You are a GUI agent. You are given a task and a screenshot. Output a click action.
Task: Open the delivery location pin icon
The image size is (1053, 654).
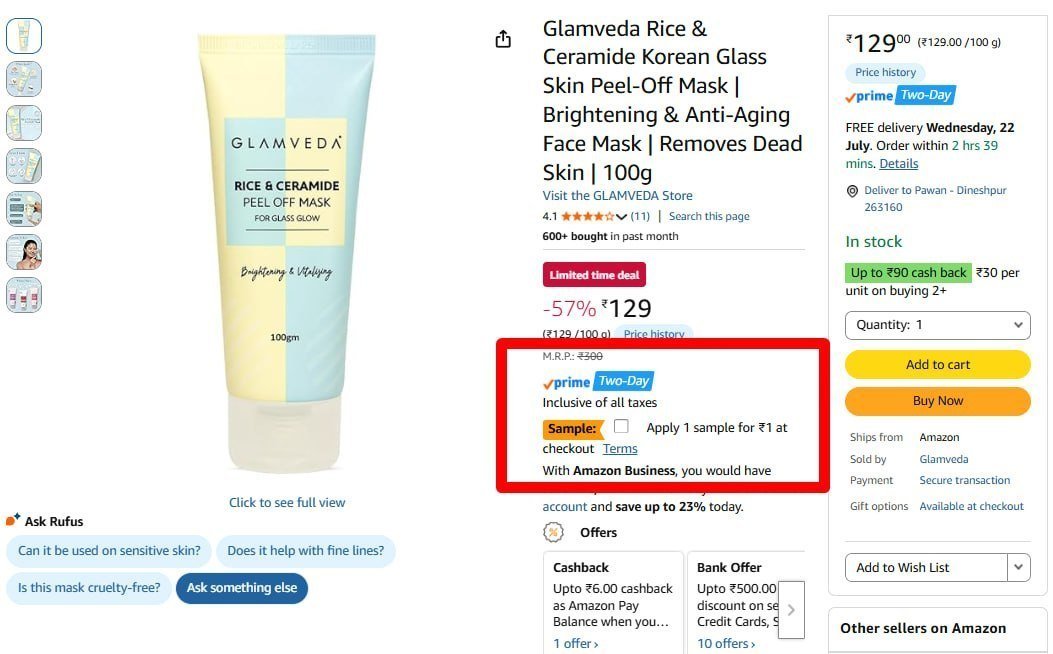coord(852,191)
